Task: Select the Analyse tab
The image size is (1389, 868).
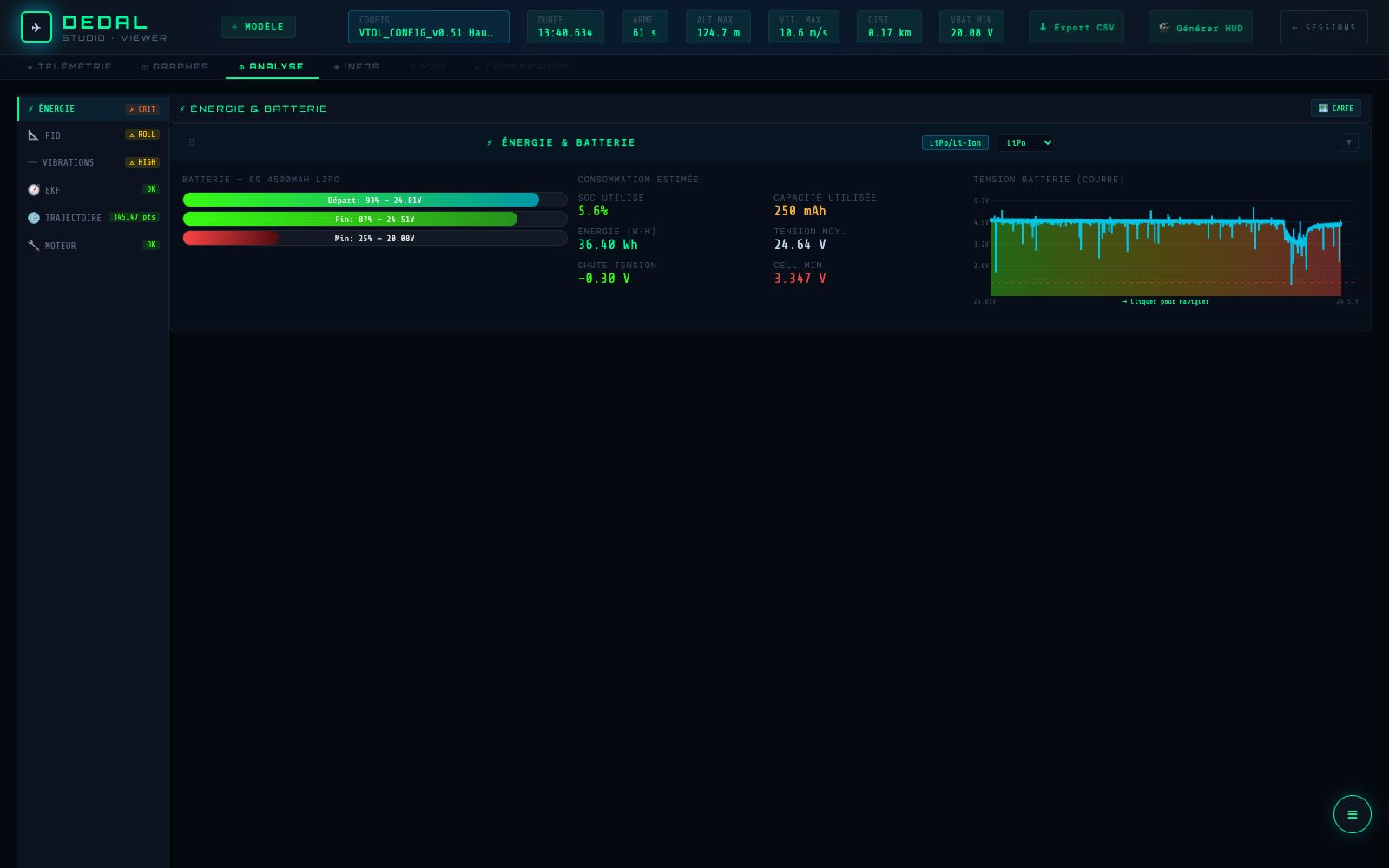Action: 272,67
